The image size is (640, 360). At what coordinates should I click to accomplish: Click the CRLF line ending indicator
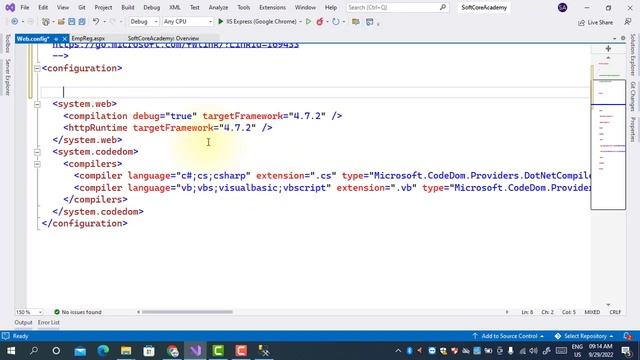coord(615,312)
